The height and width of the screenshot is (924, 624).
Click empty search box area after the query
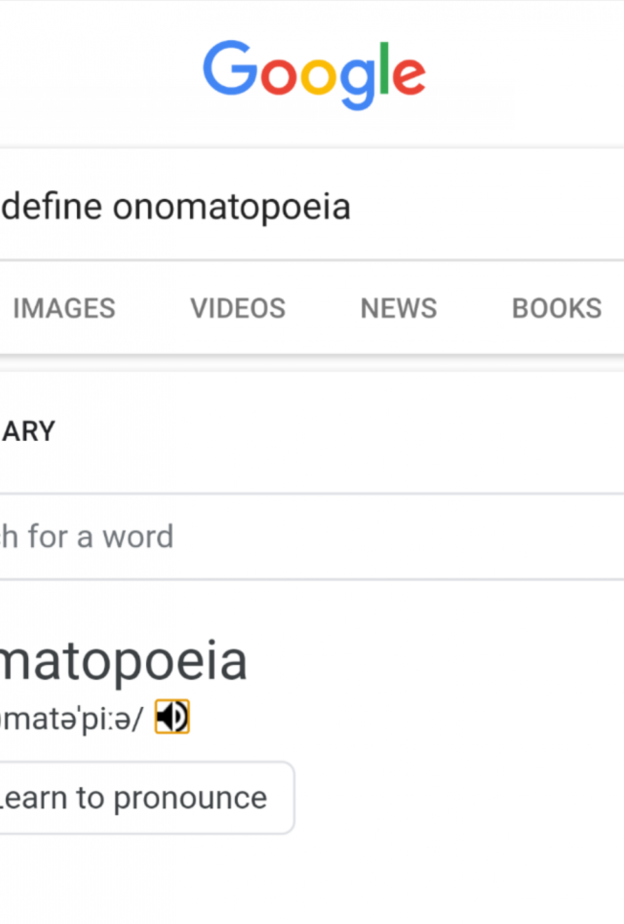coord(490,207)
